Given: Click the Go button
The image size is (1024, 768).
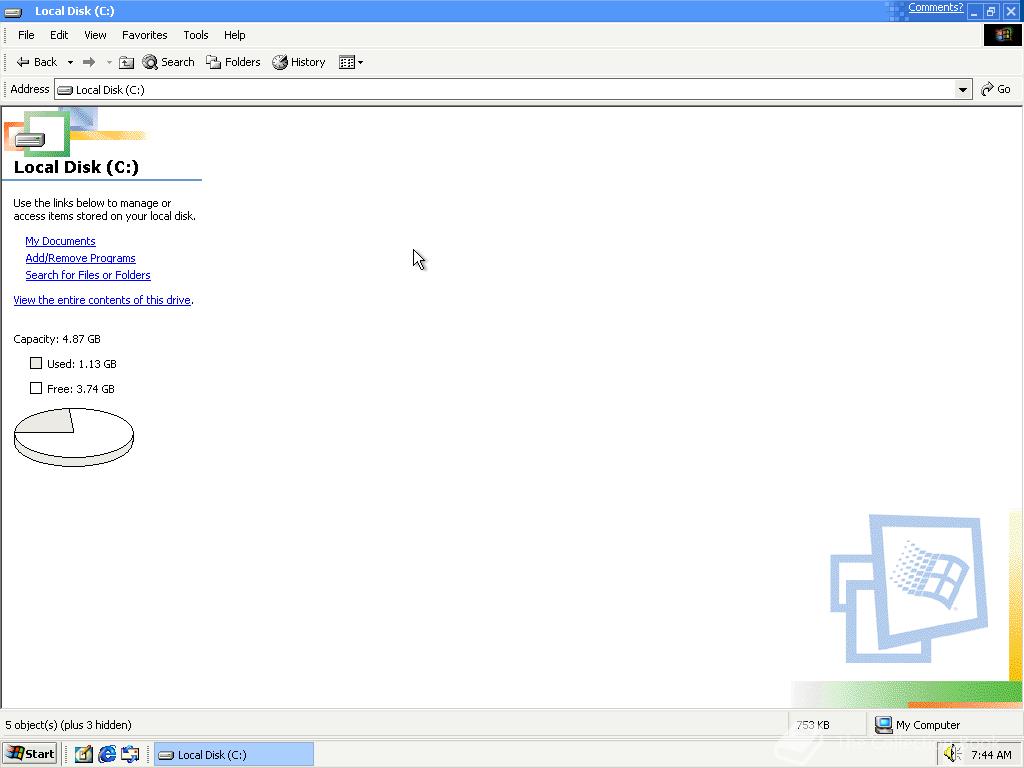Looking at the screenshot, I should pyautogui.click(x=996, y=89).
